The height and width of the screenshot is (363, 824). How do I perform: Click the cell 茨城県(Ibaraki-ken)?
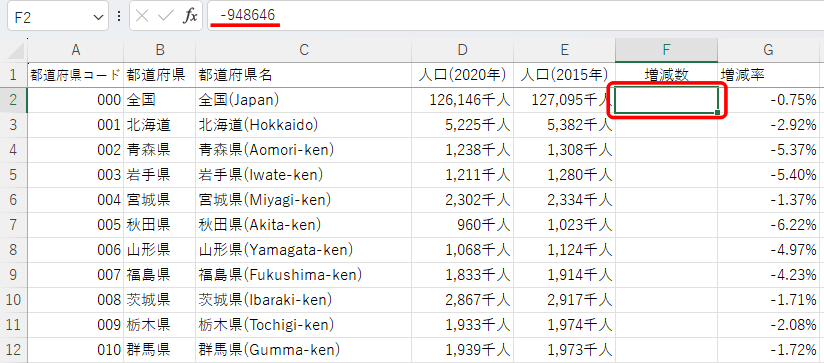(x=304, y=300)
